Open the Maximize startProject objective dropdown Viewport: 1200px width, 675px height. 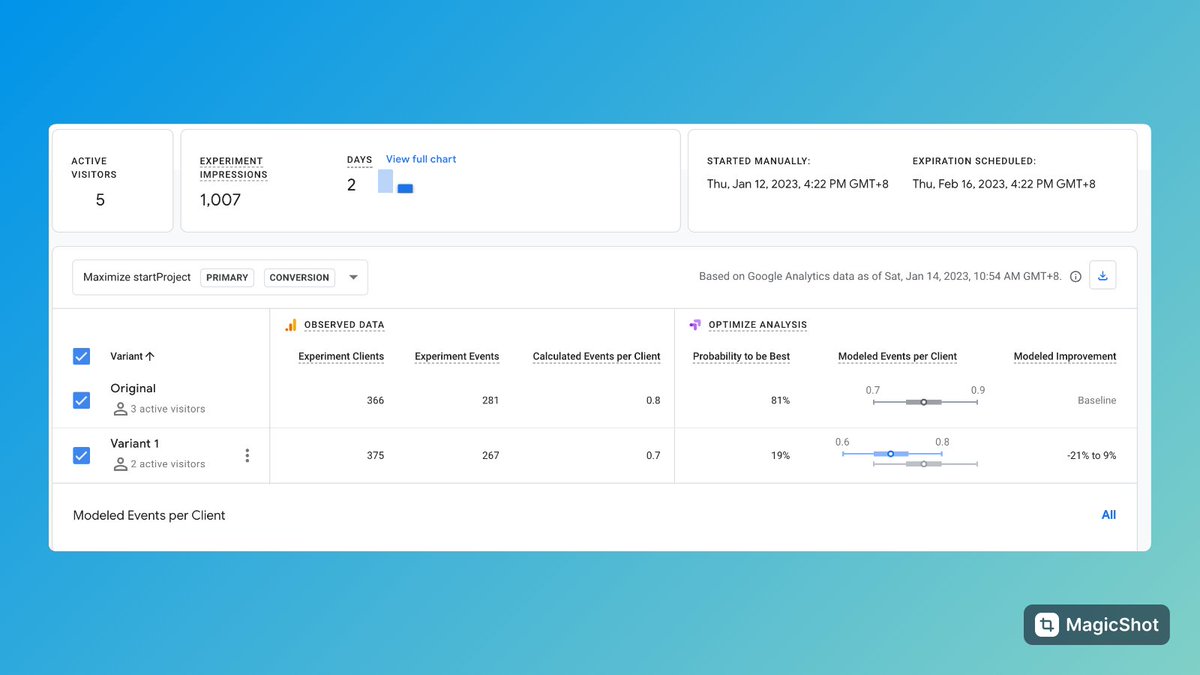pos(220,278)
